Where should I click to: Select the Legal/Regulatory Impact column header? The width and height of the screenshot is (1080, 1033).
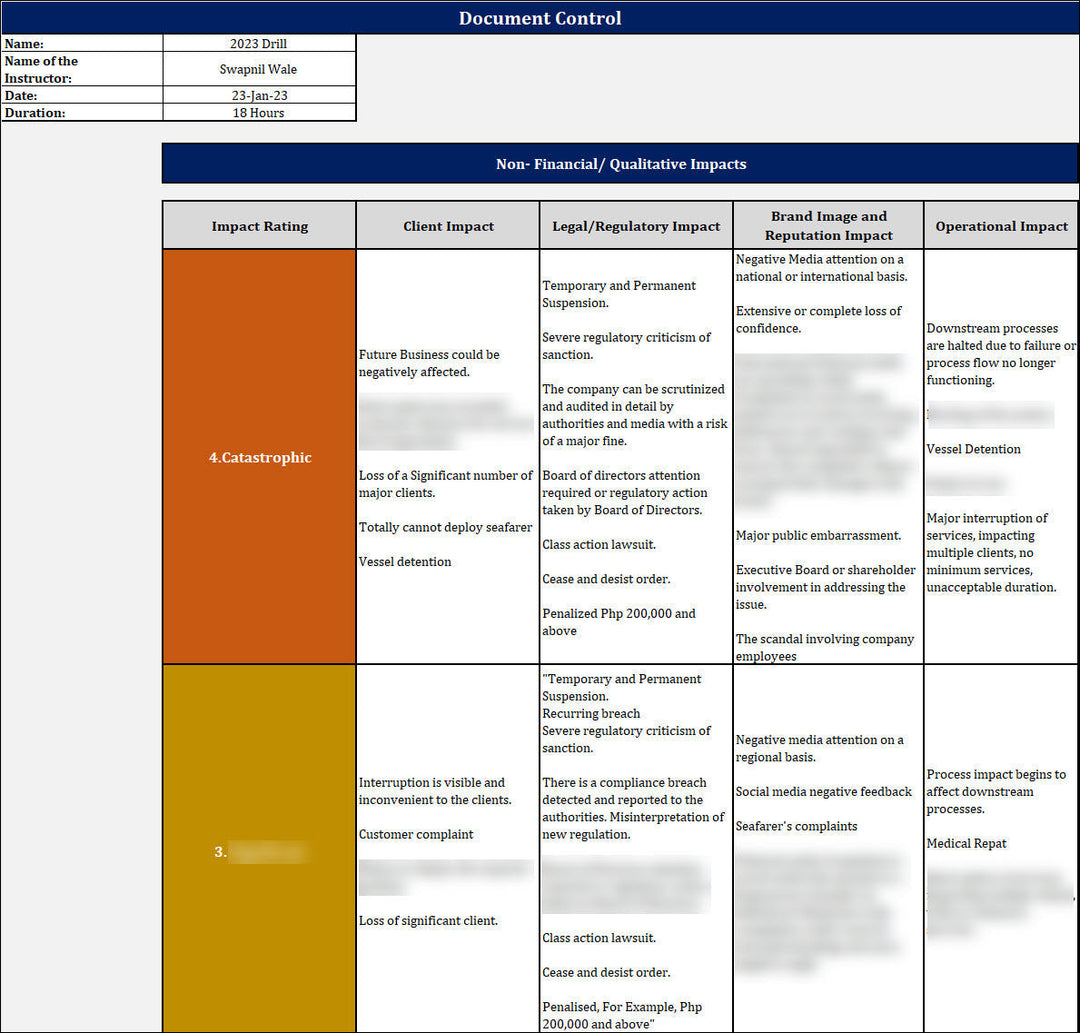click(x=636, y=226)
